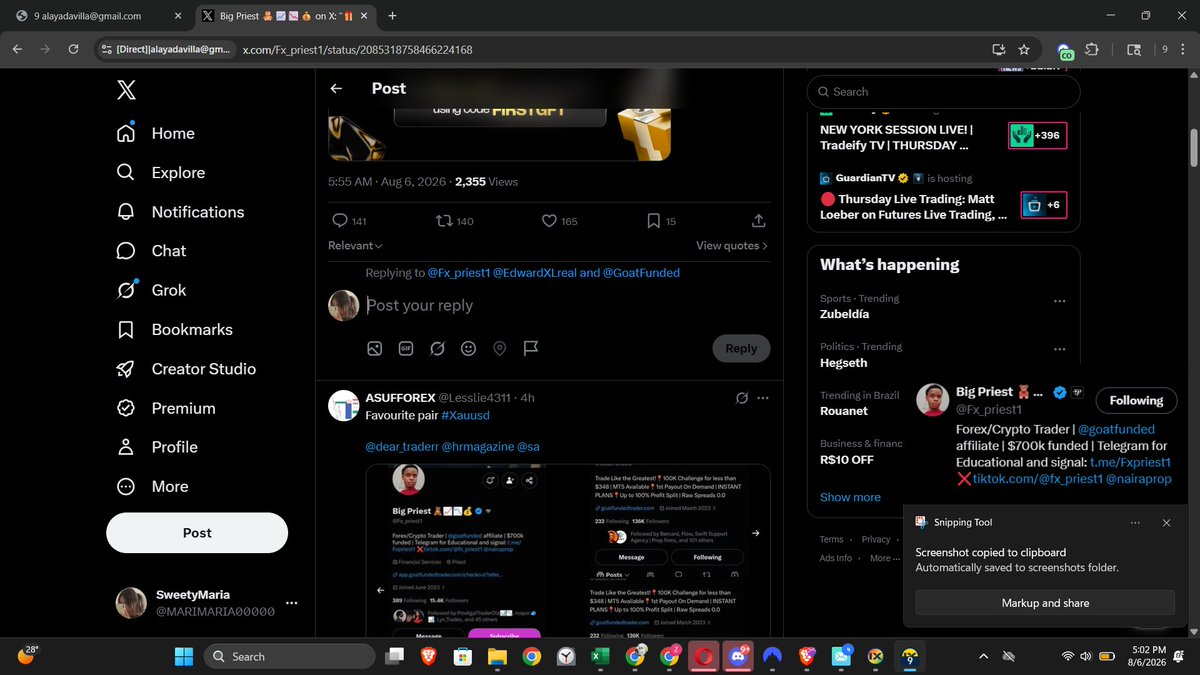Open Grok enhance icon in reply toolbar

pos(437,348)
